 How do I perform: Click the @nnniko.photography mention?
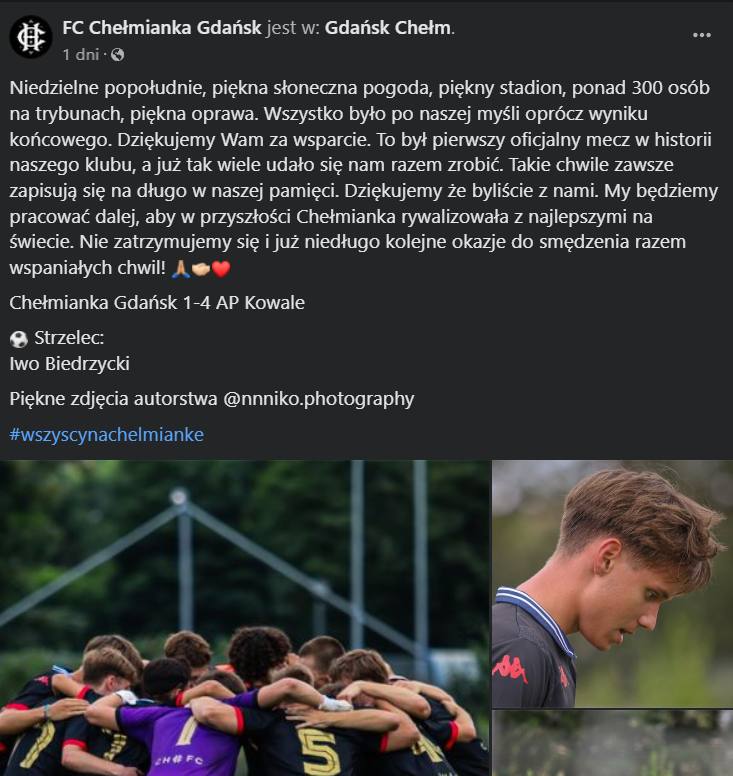(318, 399)
